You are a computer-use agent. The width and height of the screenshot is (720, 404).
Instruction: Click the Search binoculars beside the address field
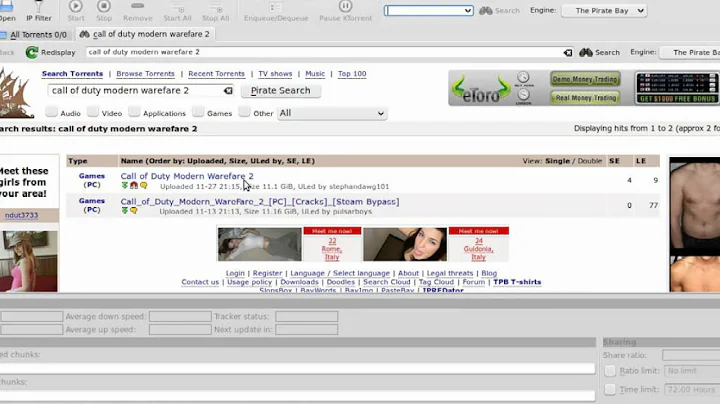[599, 52]
